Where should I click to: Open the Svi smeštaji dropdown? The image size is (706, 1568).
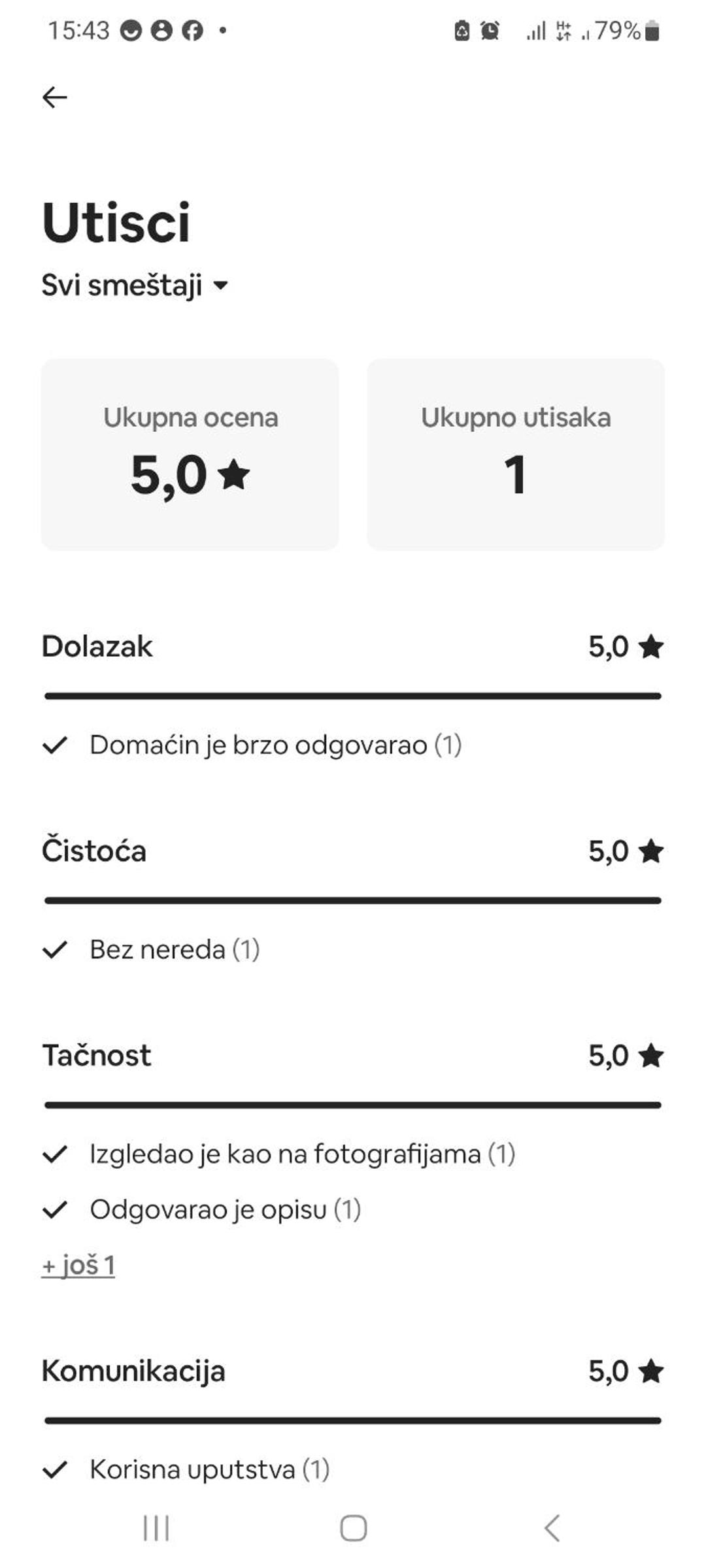pos(135,286)
